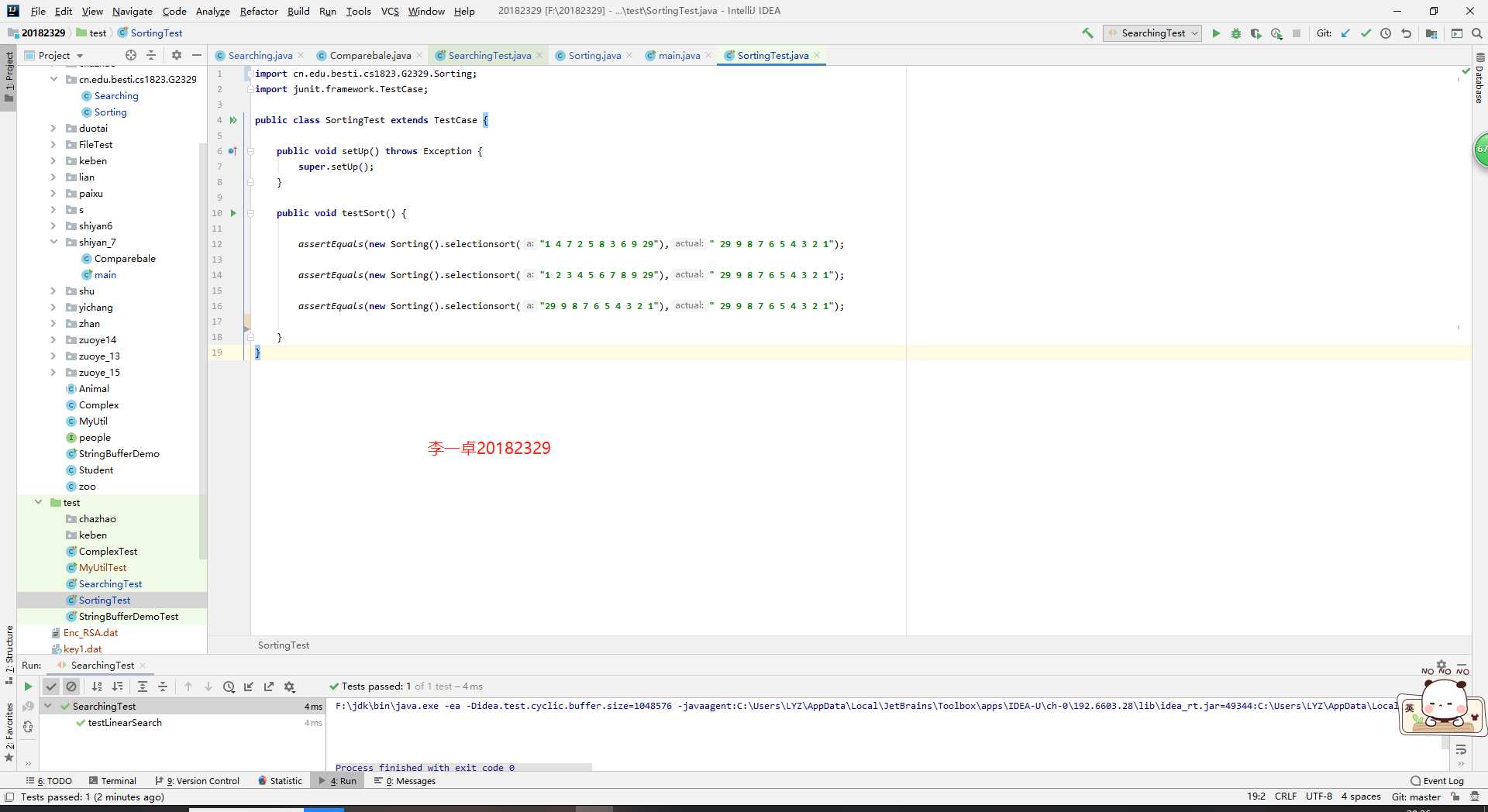Collapse SearchingTest node in test results

47,707
